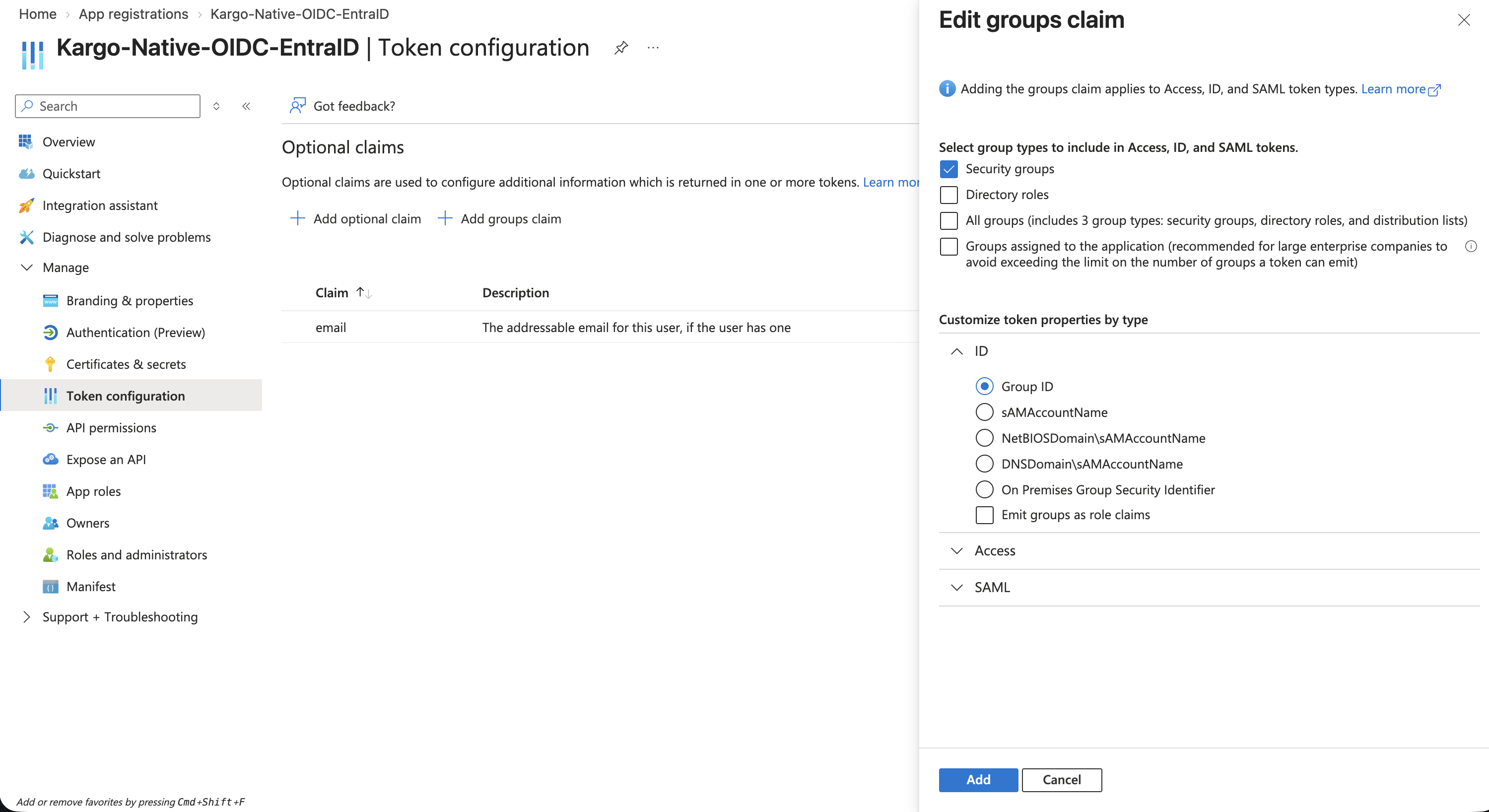Screen dimensions: 1489x812
Task: Uncheck the Security groups checkbox
Action: pyautogui.click(x=948, y=169)
